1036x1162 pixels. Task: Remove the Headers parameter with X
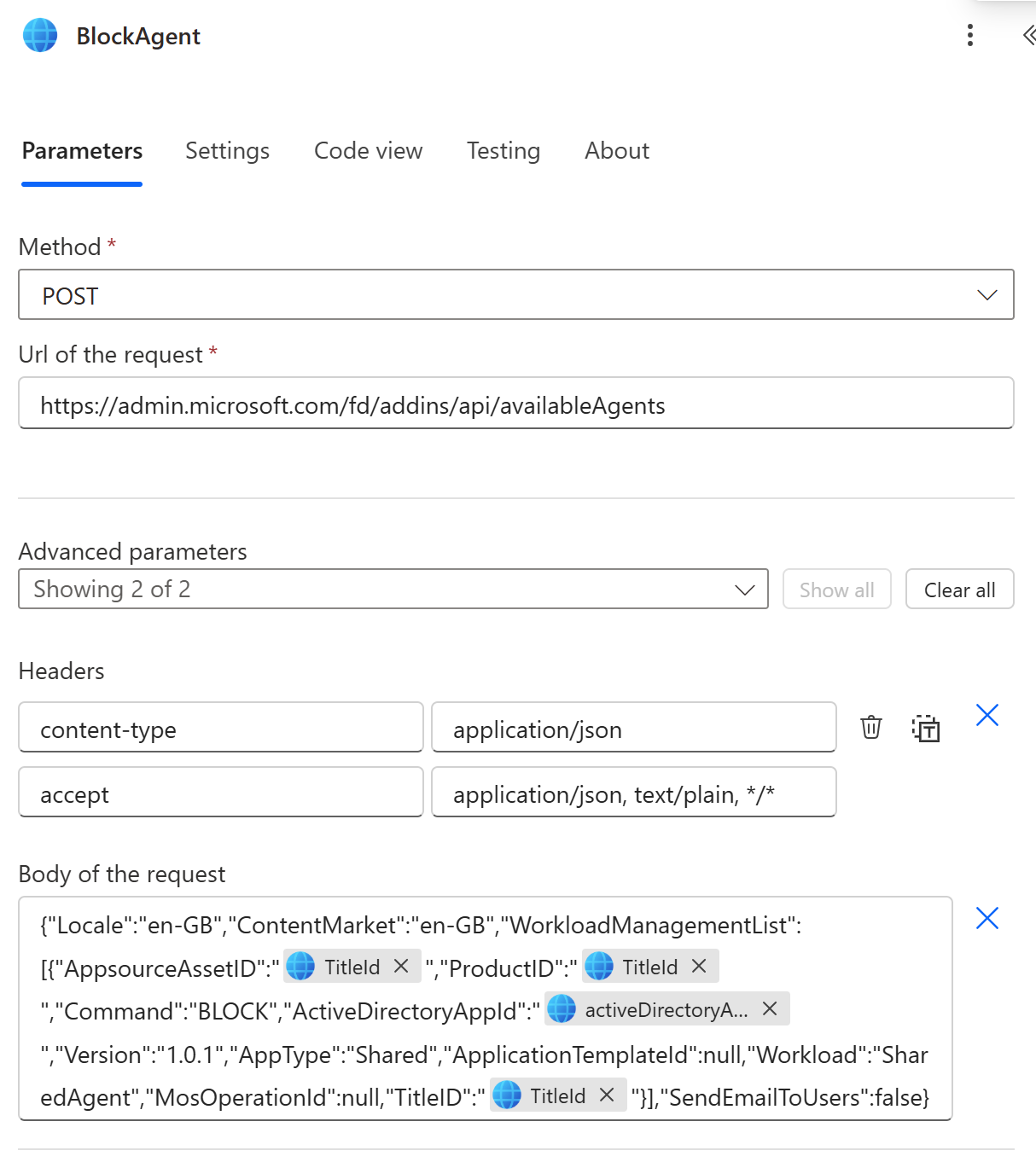click(x=987, y=715)
